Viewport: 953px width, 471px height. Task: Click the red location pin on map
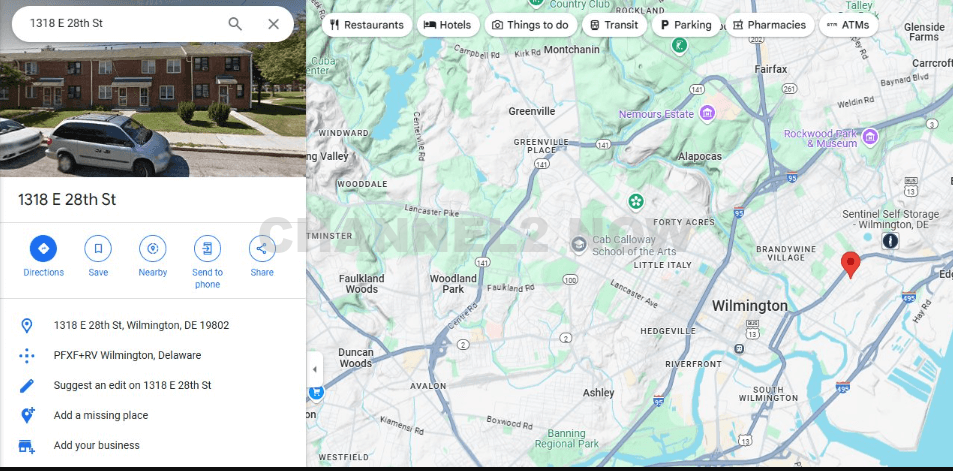pos(850,264)
